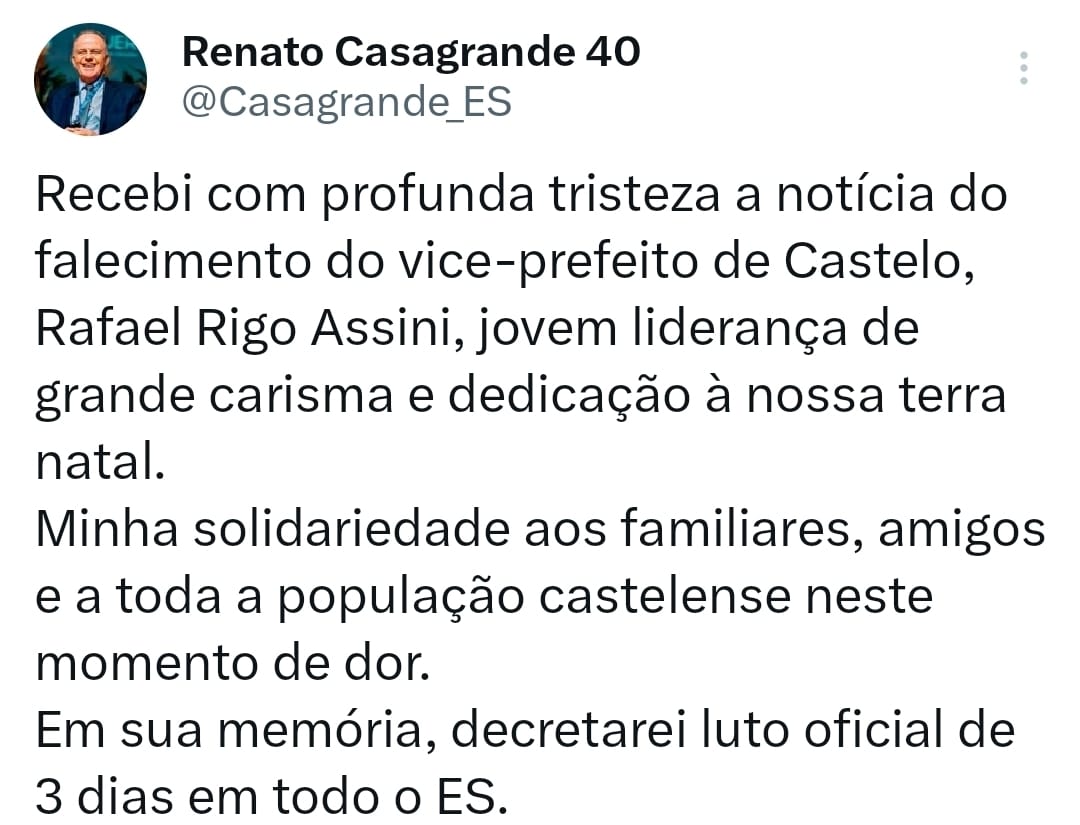The image size is (1080, 825).
Task: Open the three-dot more options menu
Action: pyautogui.click(x=1024, y=68)
